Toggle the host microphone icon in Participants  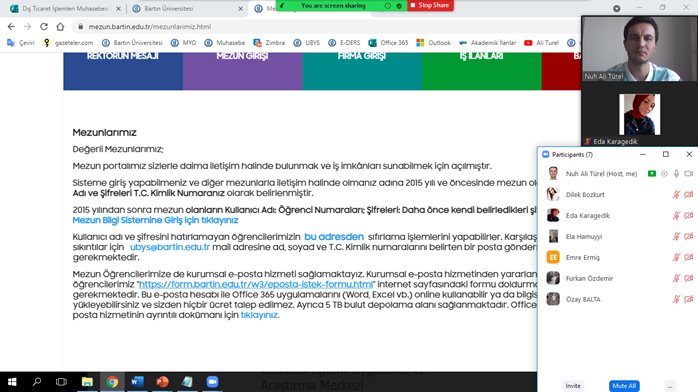tap(676, 174)
